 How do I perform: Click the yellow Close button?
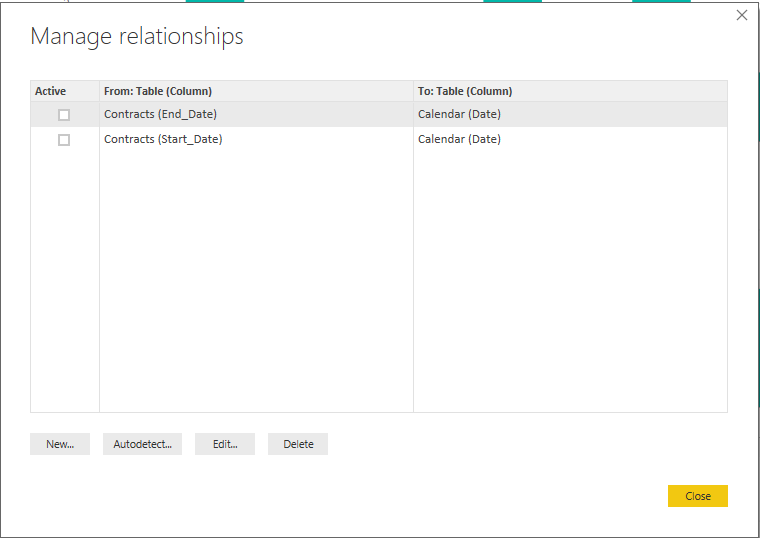pyautogui.click(x=698, y=496)
